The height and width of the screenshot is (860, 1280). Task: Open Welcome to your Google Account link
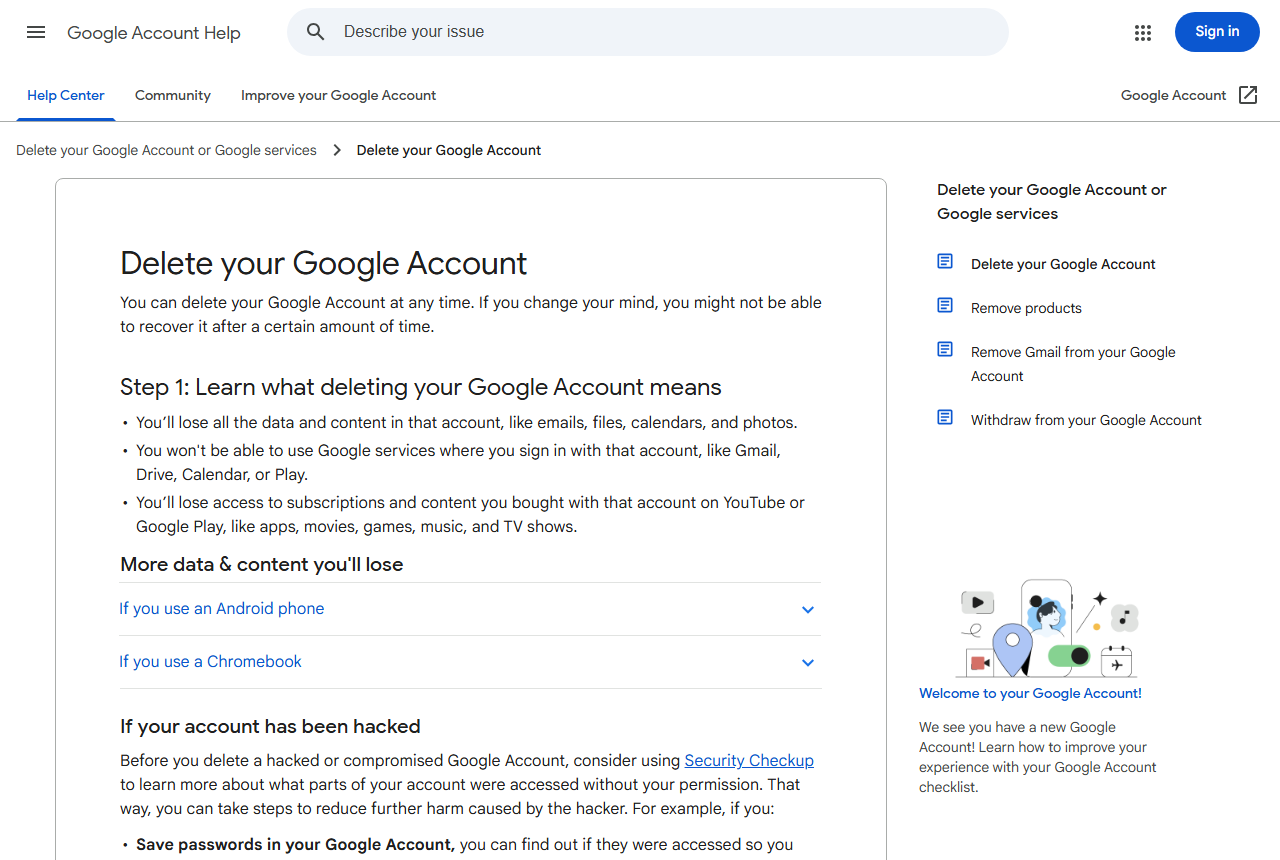[1030, 693]
